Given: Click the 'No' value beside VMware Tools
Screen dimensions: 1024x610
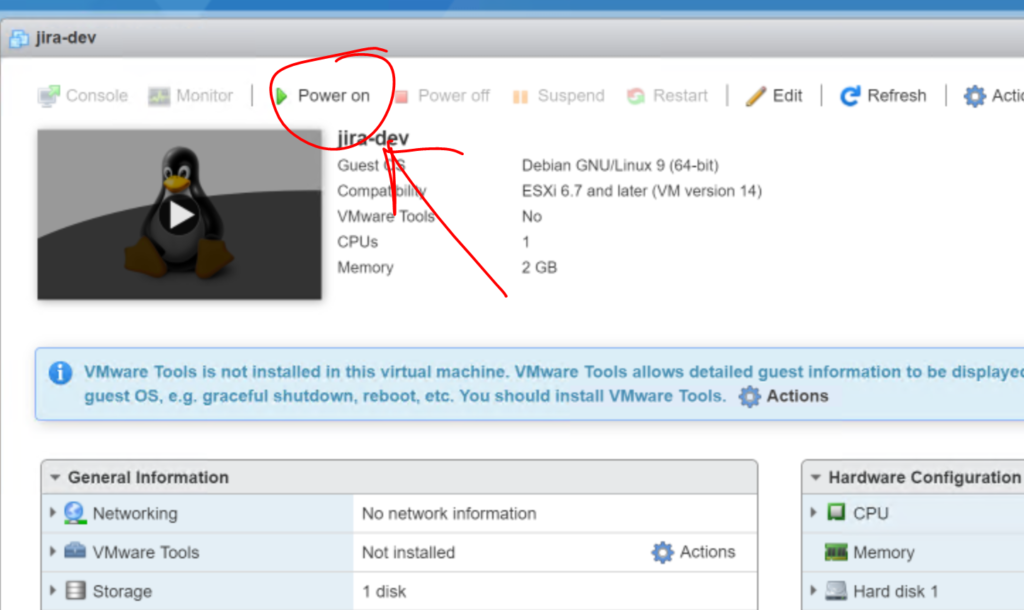Looking at the screenshot, I should [x=532, y=216].
